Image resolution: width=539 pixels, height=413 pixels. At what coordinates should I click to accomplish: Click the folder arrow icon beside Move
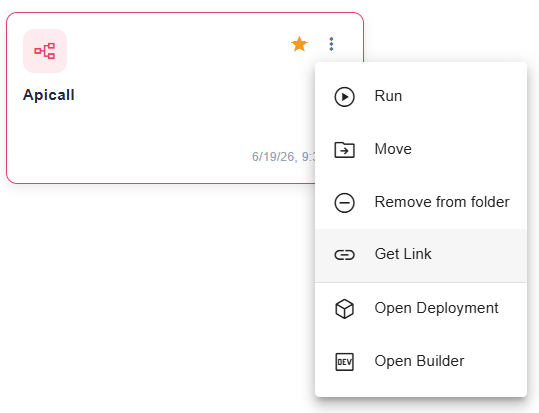click(x=344, y=150)
